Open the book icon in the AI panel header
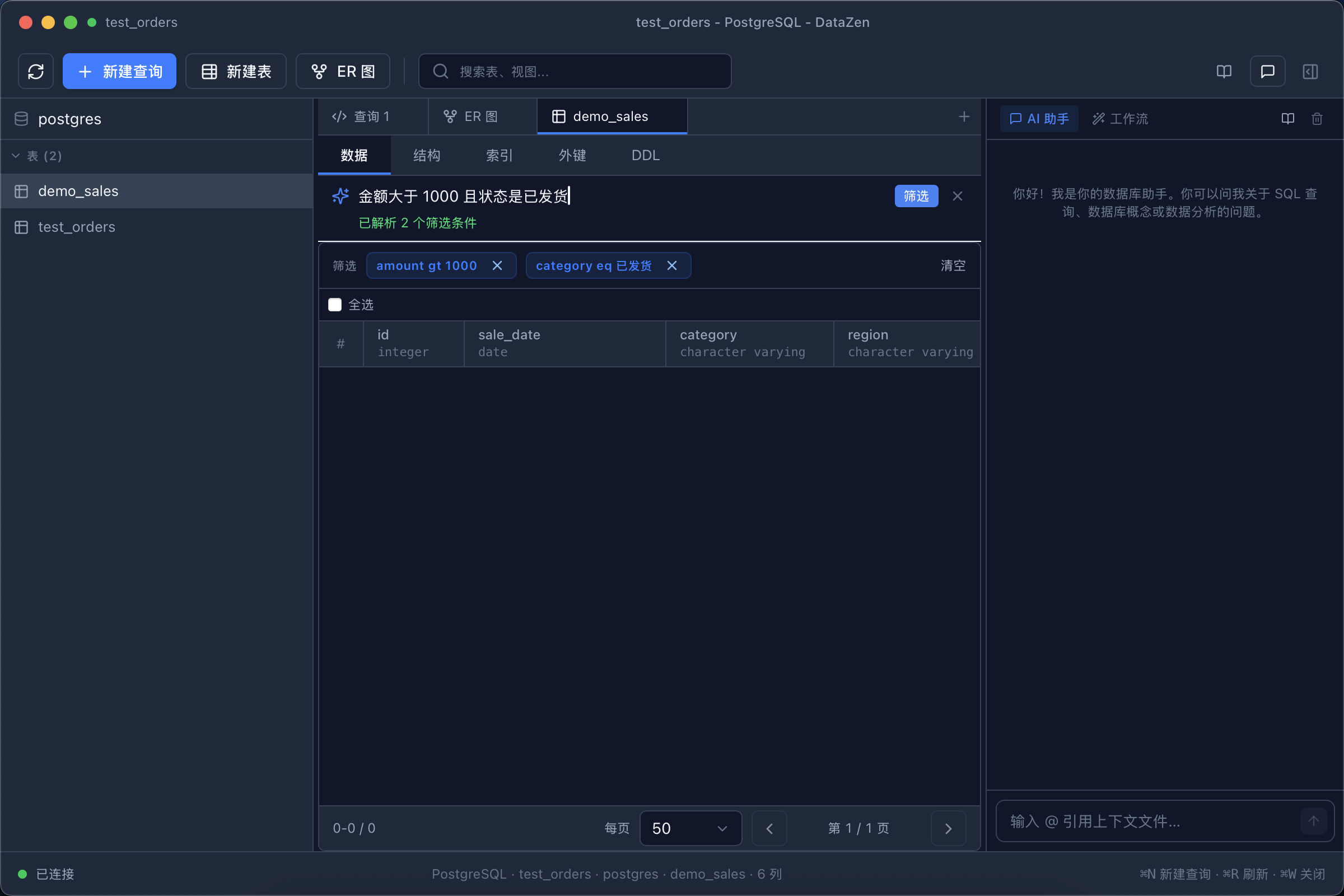 pyautogui.click(x=1287, y=119)
